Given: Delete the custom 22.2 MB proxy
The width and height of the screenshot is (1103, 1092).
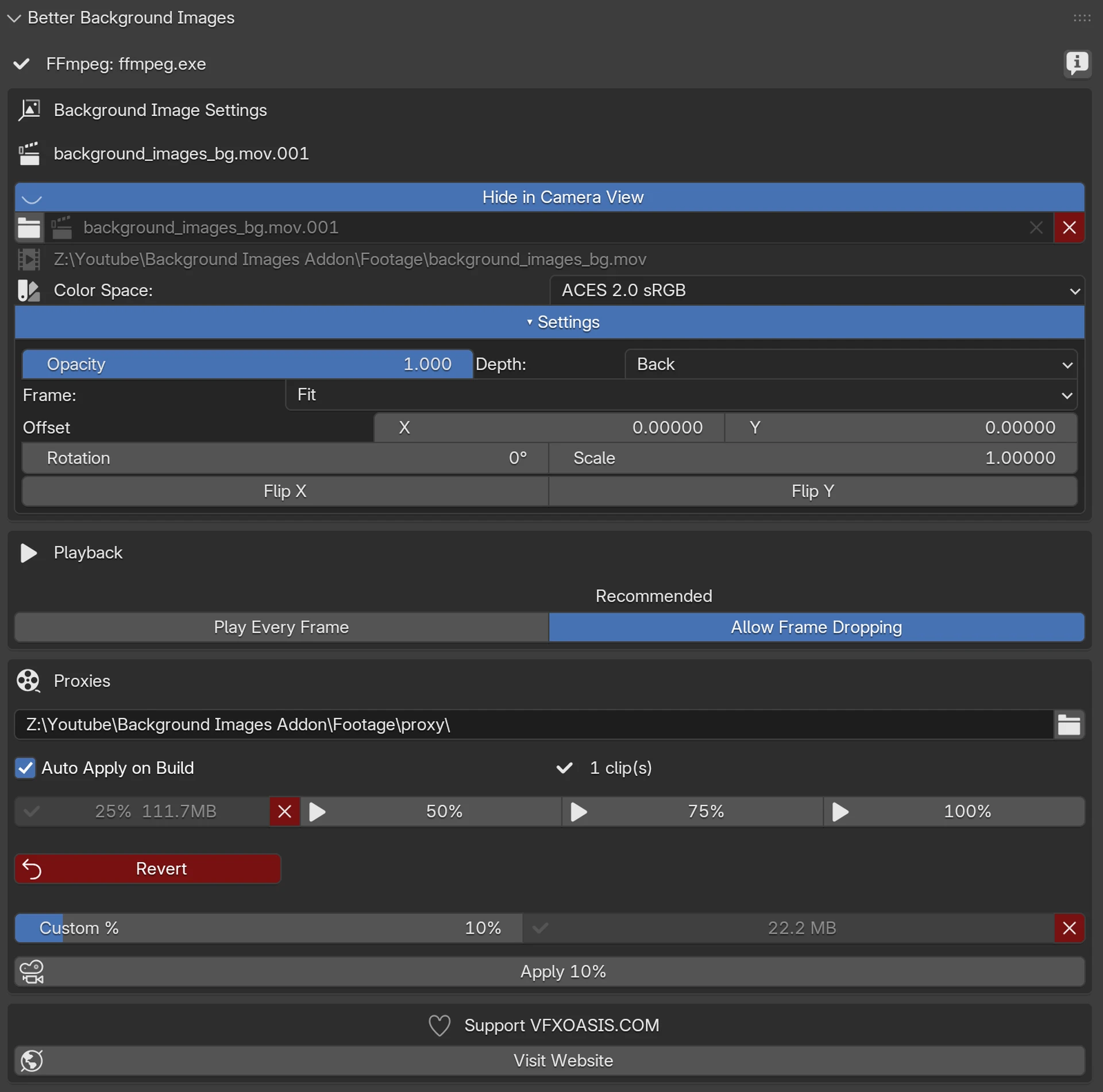Looking at the screenshot, I should 1069,928.
